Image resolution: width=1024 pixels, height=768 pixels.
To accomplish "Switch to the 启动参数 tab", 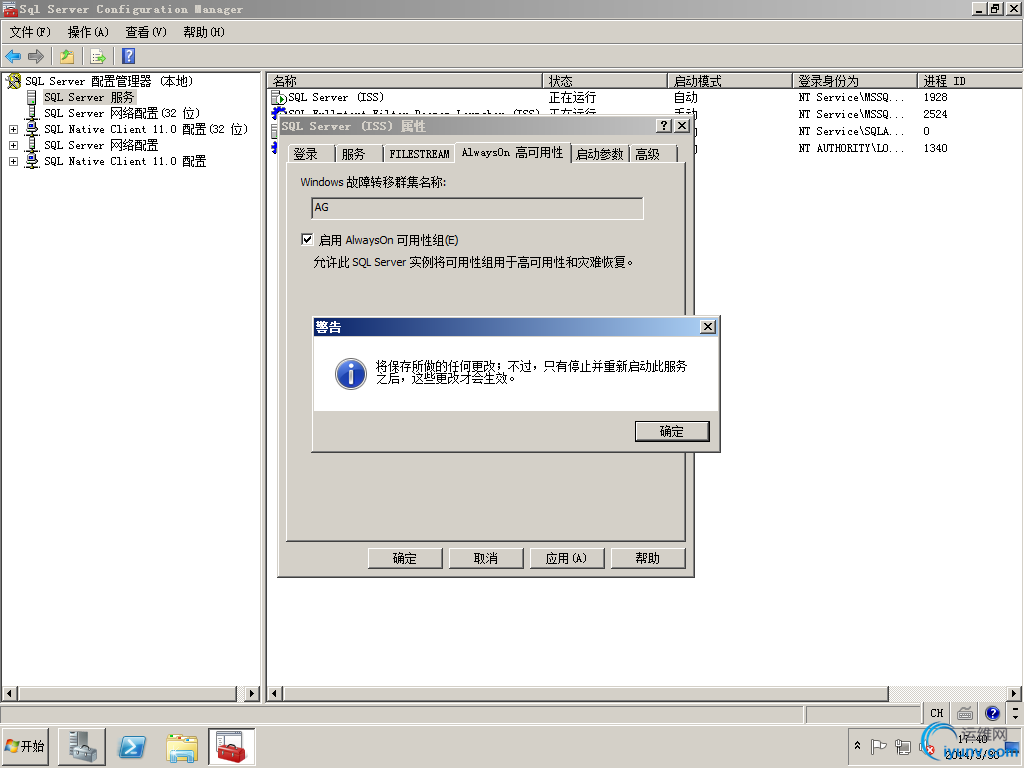I will click(600, 154).
